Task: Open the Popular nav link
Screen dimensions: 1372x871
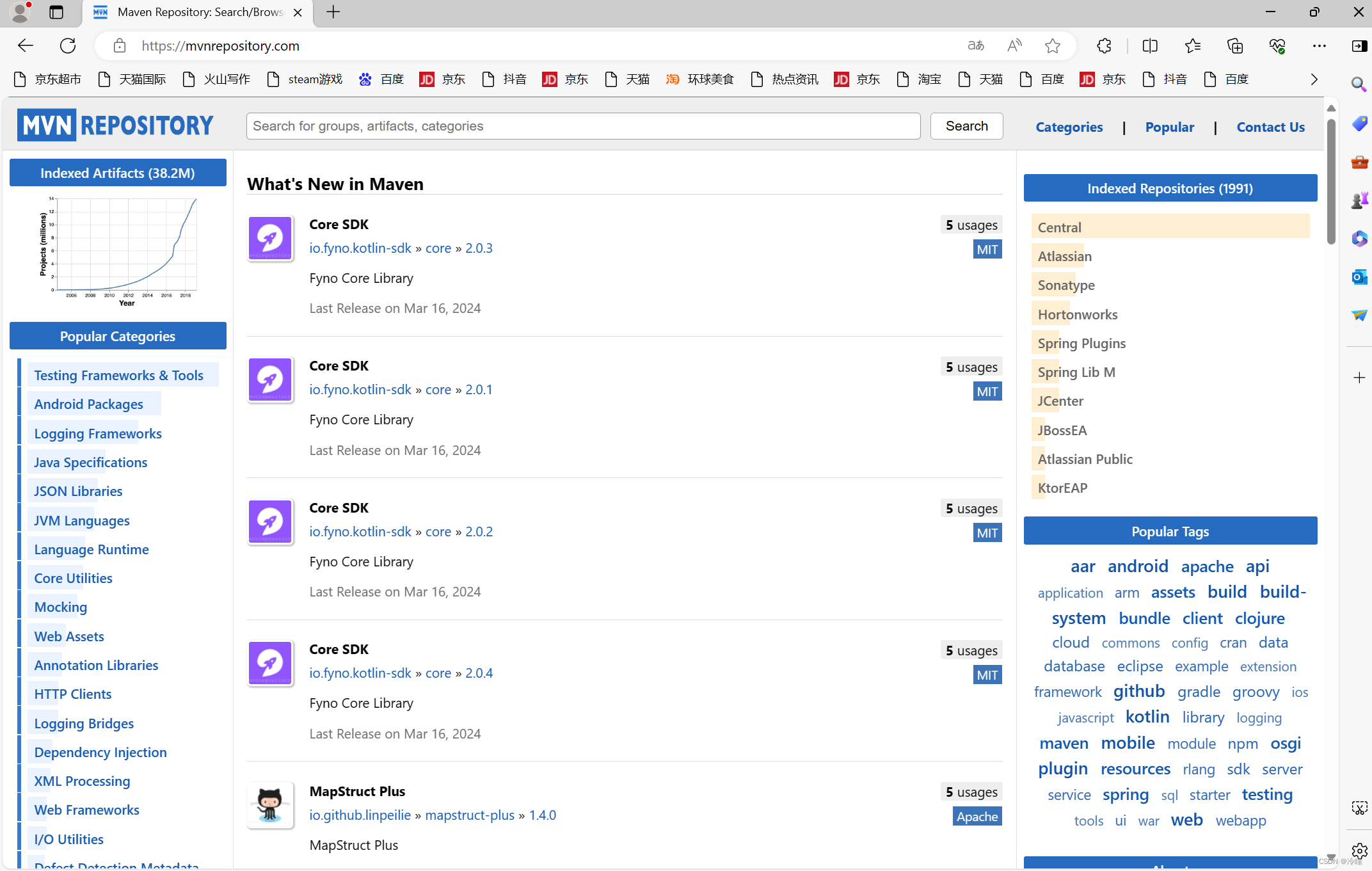Action: click(x=1170, y=127)
